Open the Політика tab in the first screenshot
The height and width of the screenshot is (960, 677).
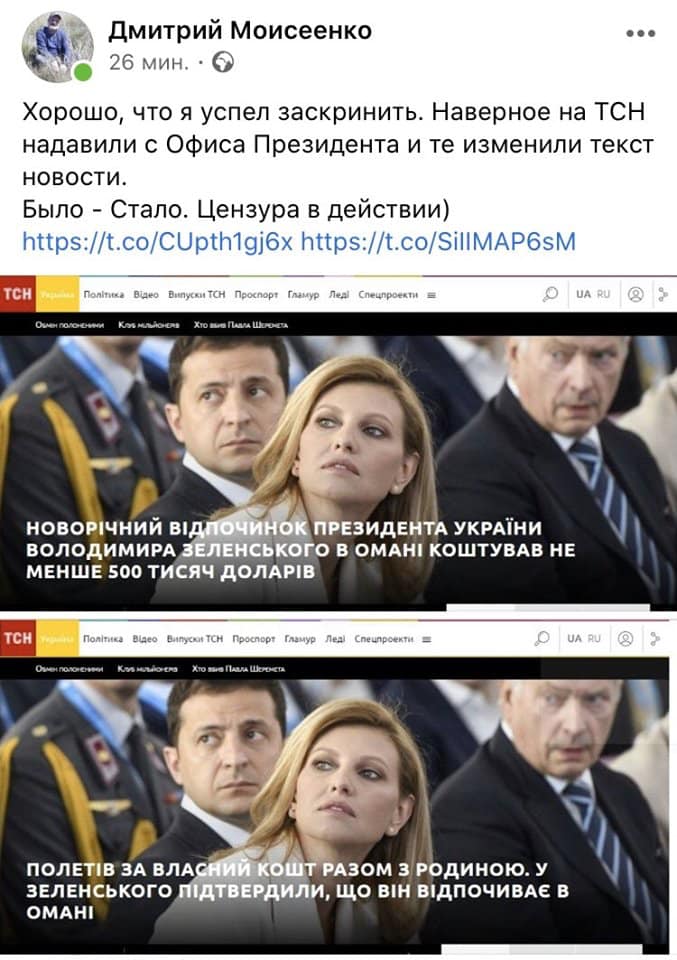(x=103, y=294)
